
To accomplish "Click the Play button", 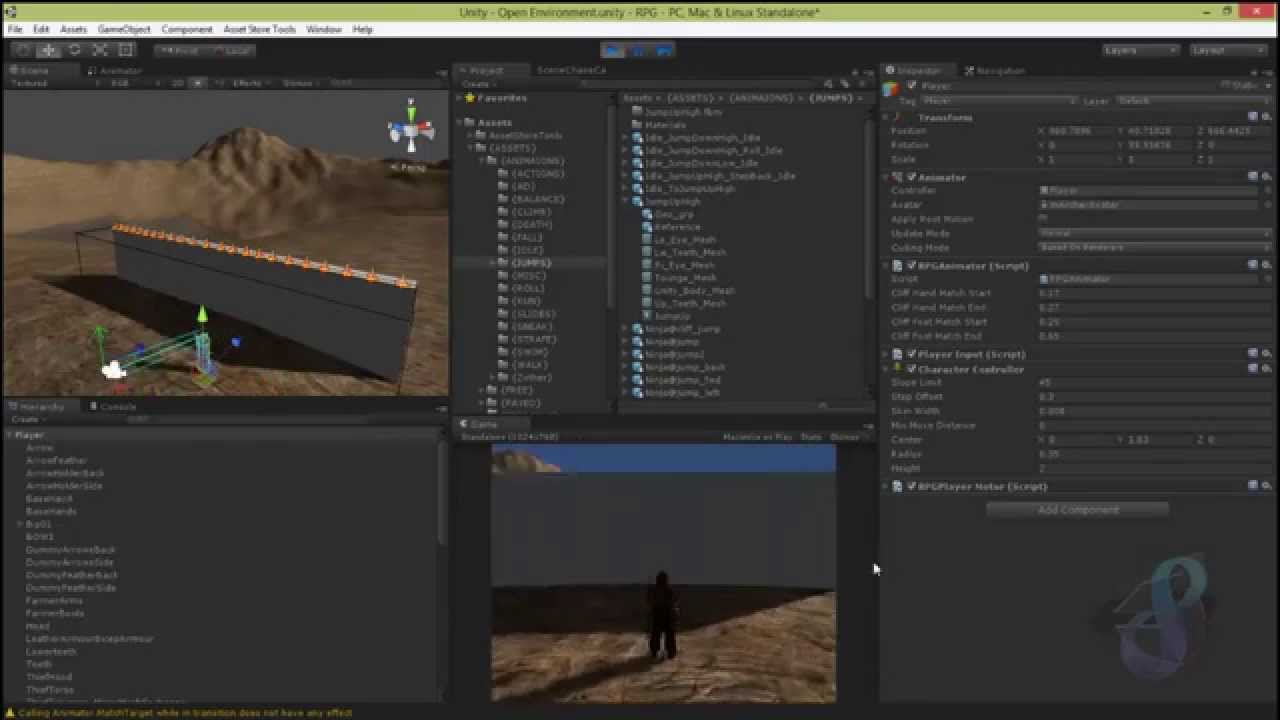I will tap(612, 50).
